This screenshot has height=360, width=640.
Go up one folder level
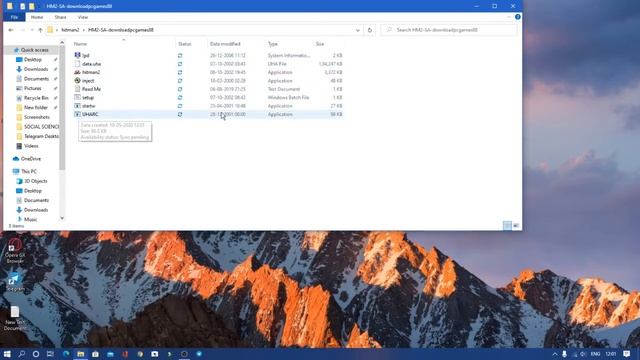click(x=40, y=30)
